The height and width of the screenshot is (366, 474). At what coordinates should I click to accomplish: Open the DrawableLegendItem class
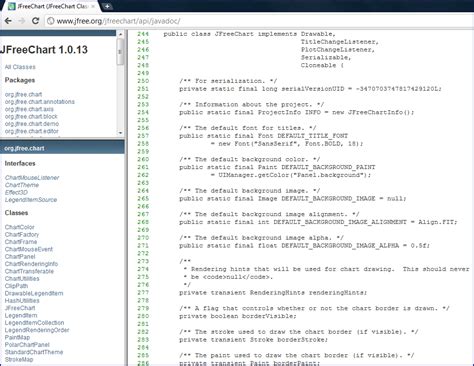[34, 293]
